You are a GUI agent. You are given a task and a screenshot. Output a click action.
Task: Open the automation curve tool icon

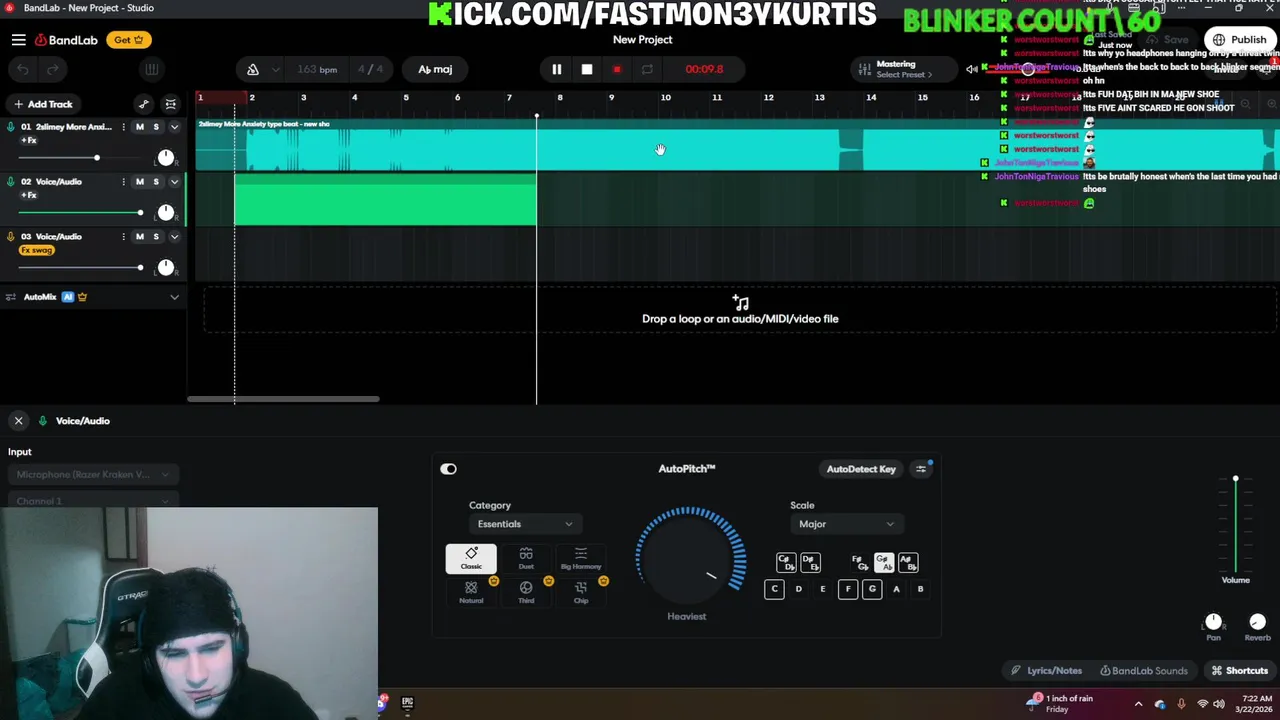point(144,104)
